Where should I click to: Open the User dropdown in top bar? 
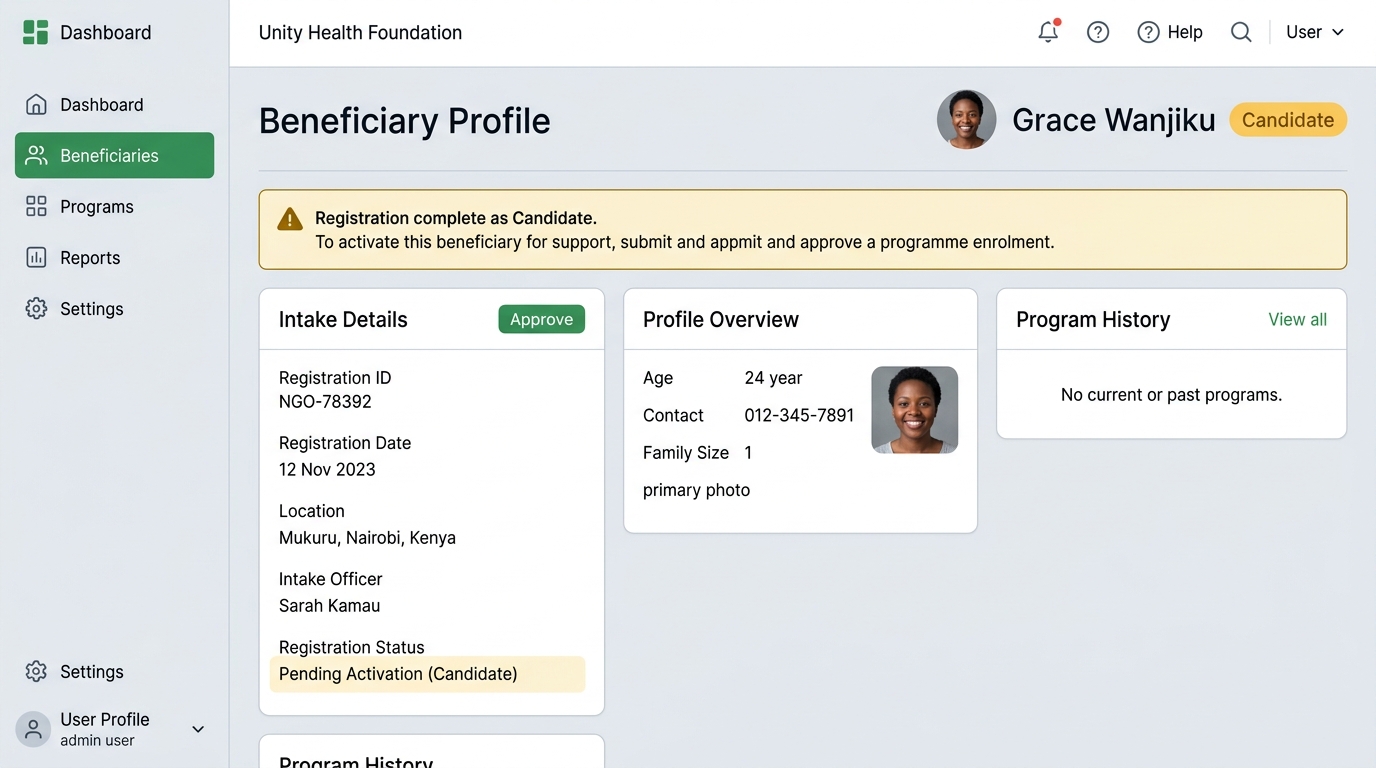tap(1315, 32)
